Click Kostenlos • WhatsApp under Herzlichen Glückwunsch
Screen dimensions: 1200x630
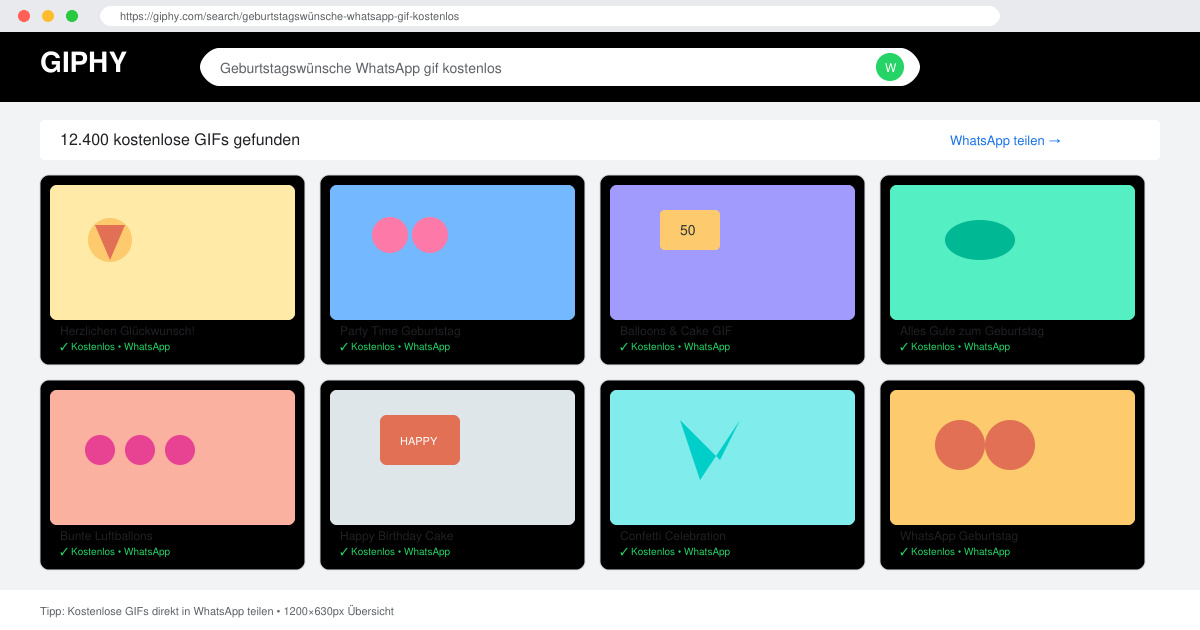click(114, 347)
